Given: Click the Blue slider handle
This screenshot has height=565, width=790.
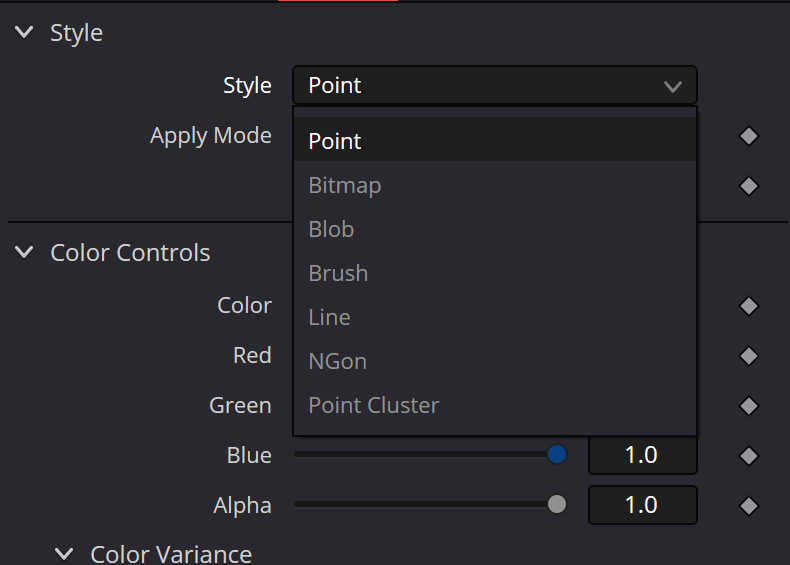Looking at the screenshot, I should (x=557, y=454).
